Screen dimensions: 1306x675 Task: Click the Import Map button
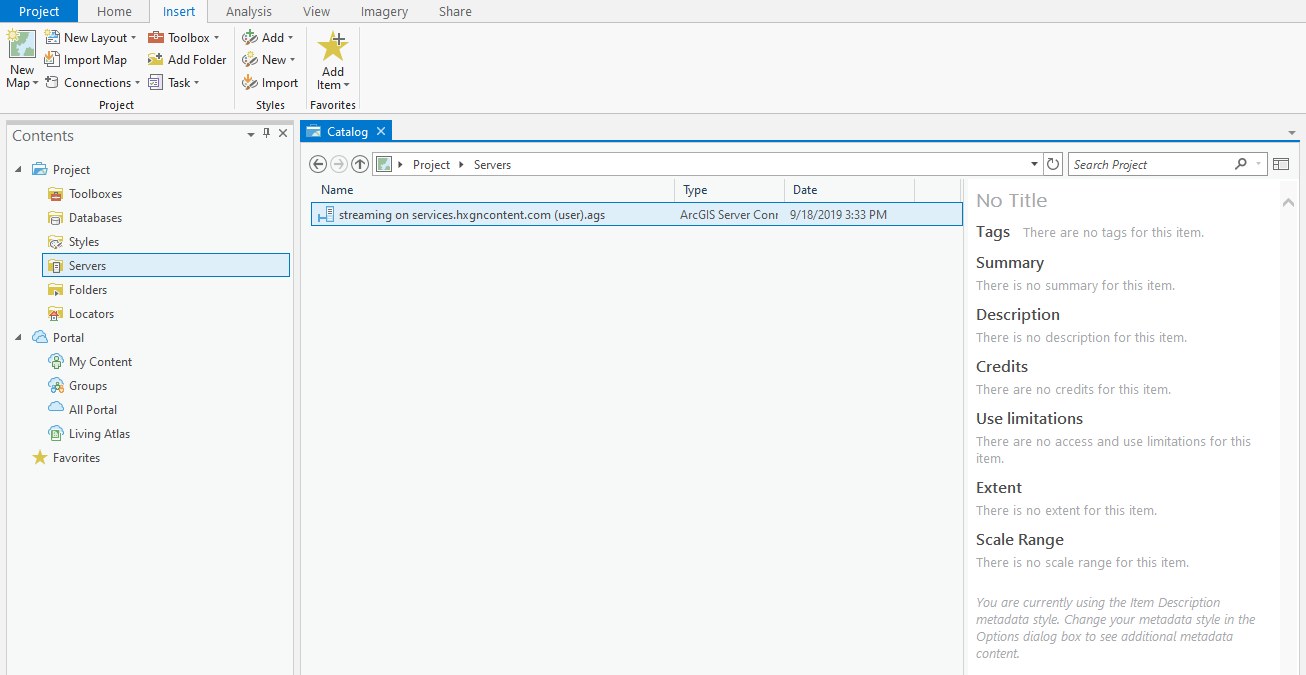pyautogui.click(x=86, y=60)
